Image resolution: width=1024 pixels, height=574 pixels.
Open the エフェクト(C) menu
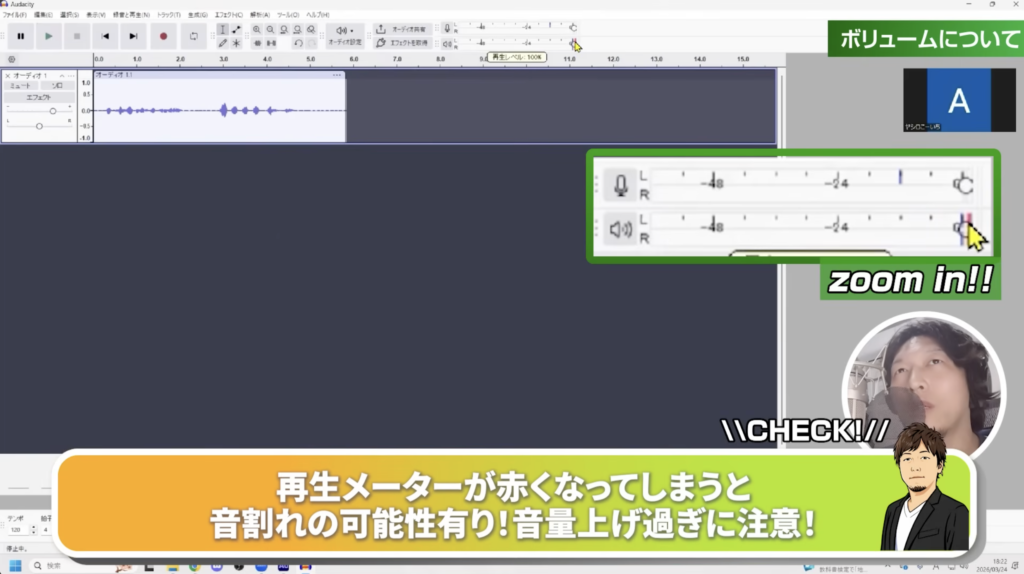point(228,15)
